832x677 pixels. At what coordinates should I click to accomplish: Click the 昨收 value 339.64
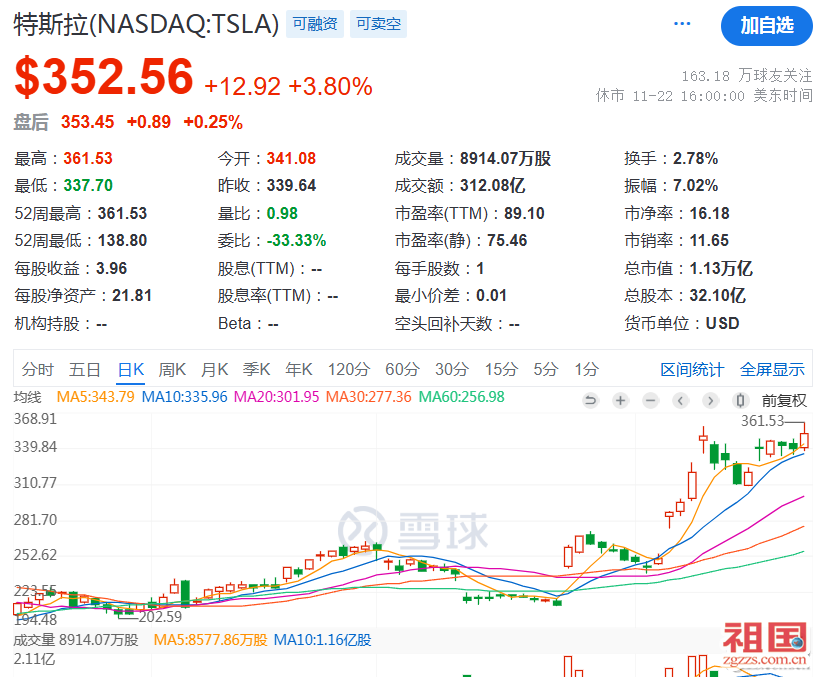[291, 186]
